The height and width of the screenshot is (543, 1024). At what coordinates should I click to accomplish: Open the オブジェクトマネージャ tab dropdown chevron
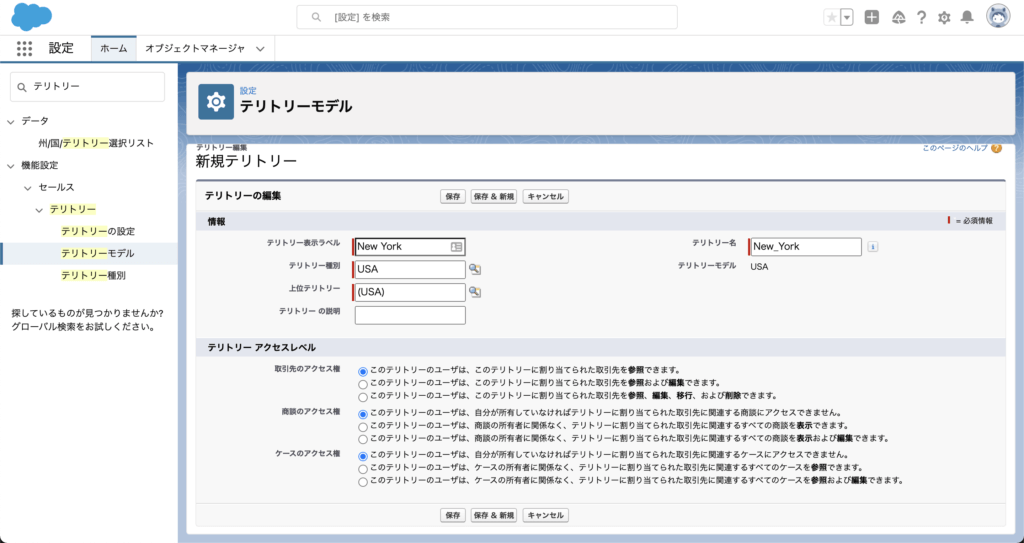click(x=260, y=49)
